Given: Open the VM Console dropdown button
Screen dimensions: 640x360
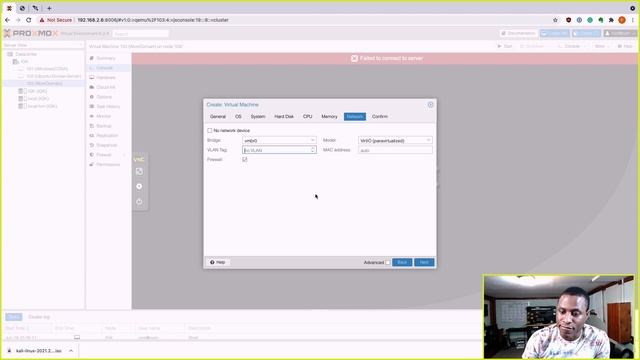Looking at the screenshot, I should coord(570,47).
